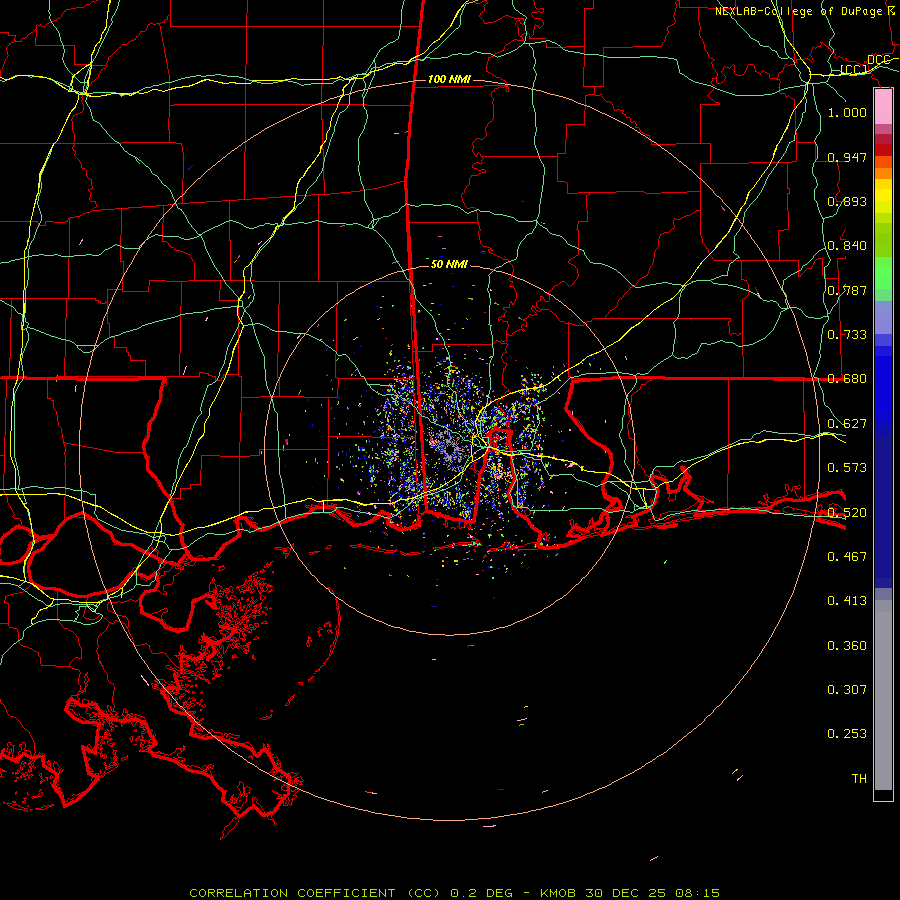Click the 1.000 value on the color scale
The image size is (900, 900).
(847, 112)
